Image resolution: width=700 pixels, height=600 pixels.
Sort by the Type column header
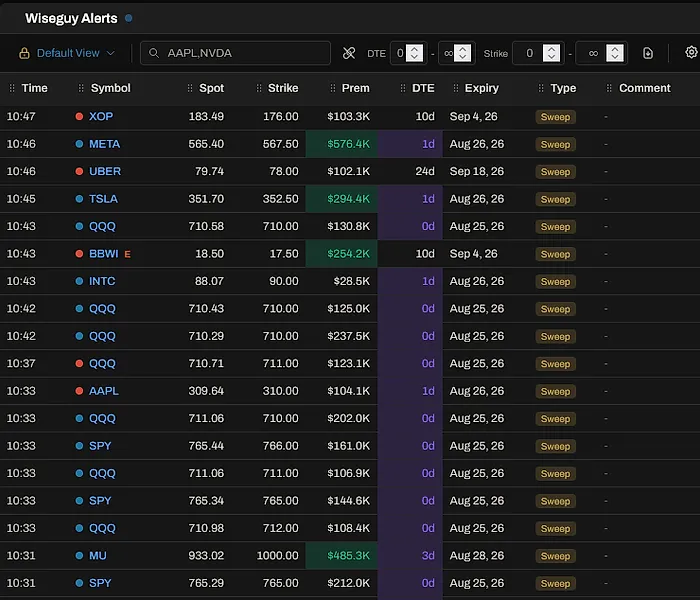[563, 88]
